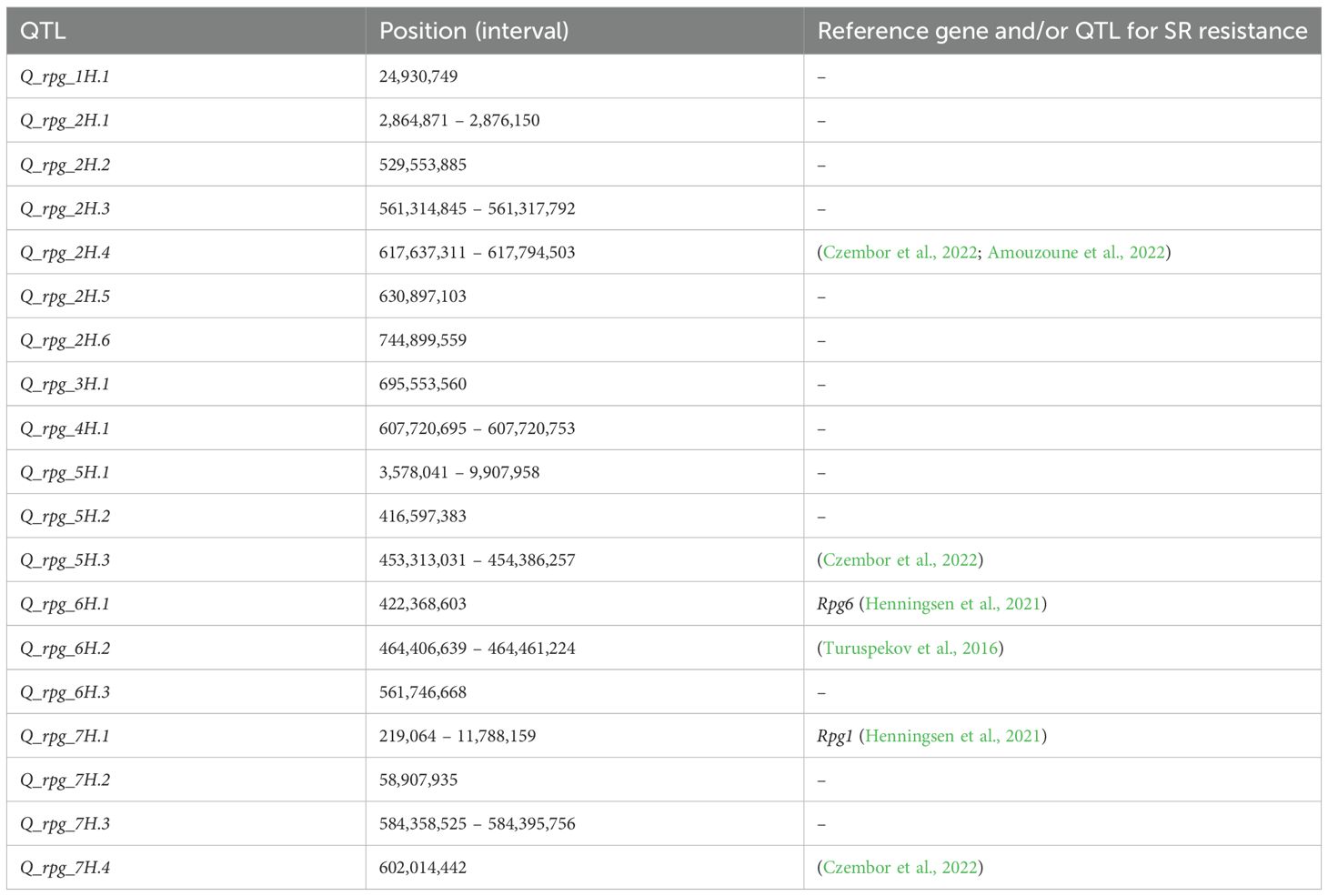Click the Reference gene and/or QTL header
Screen dimensions: 1328x896
tap(1061, 31)
